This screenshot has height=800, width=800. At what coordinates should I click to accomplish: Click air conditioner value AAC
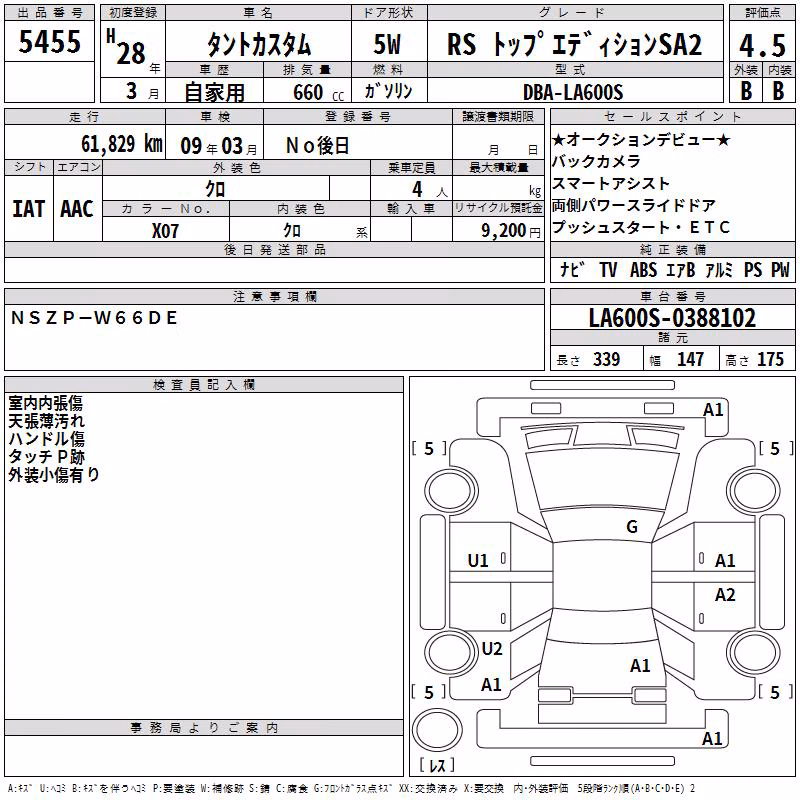(77, 209)
